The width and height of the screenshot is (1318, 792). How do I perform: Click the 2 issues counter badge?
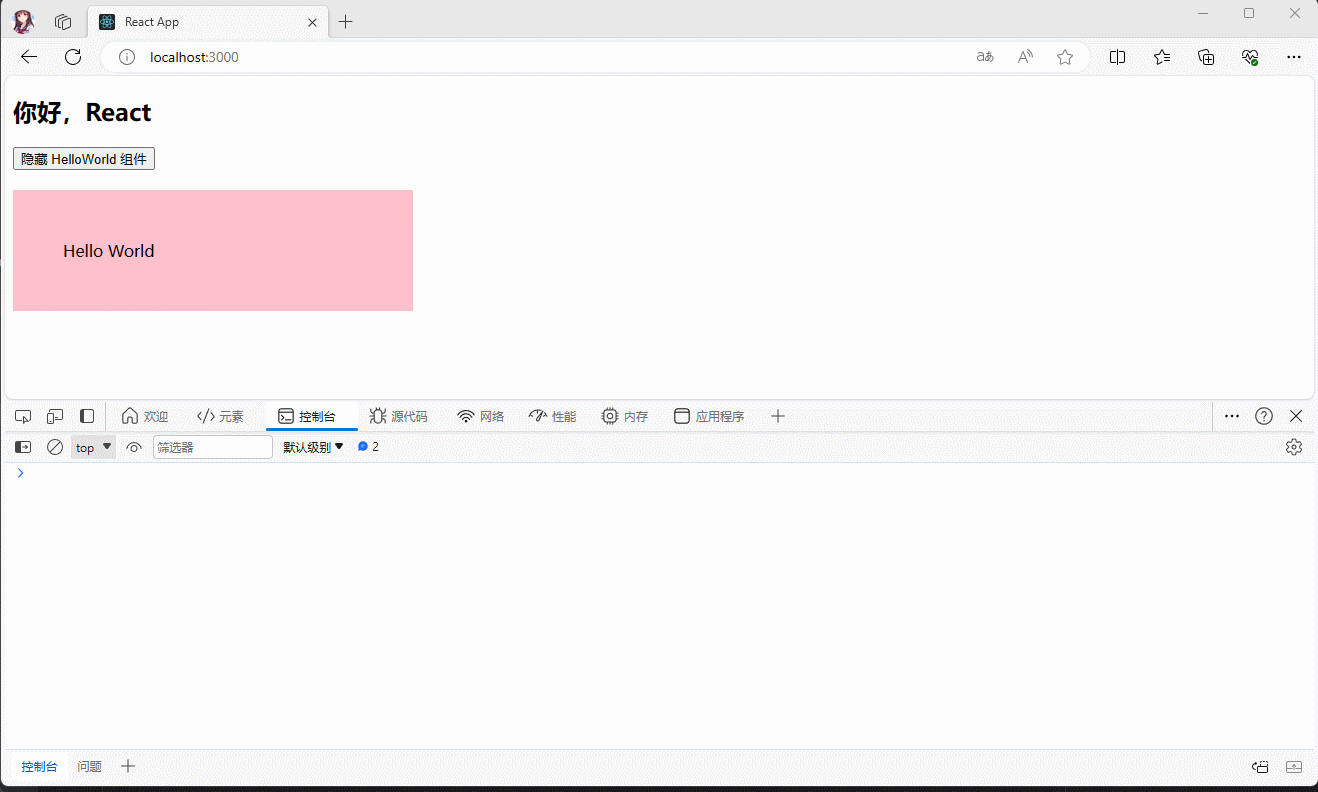click(x=368, y=447)
